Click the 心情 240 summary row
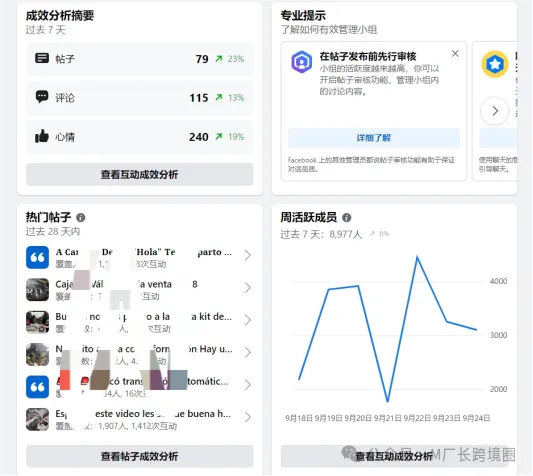Screen dimensions: 533x476 tap(140, 137)
